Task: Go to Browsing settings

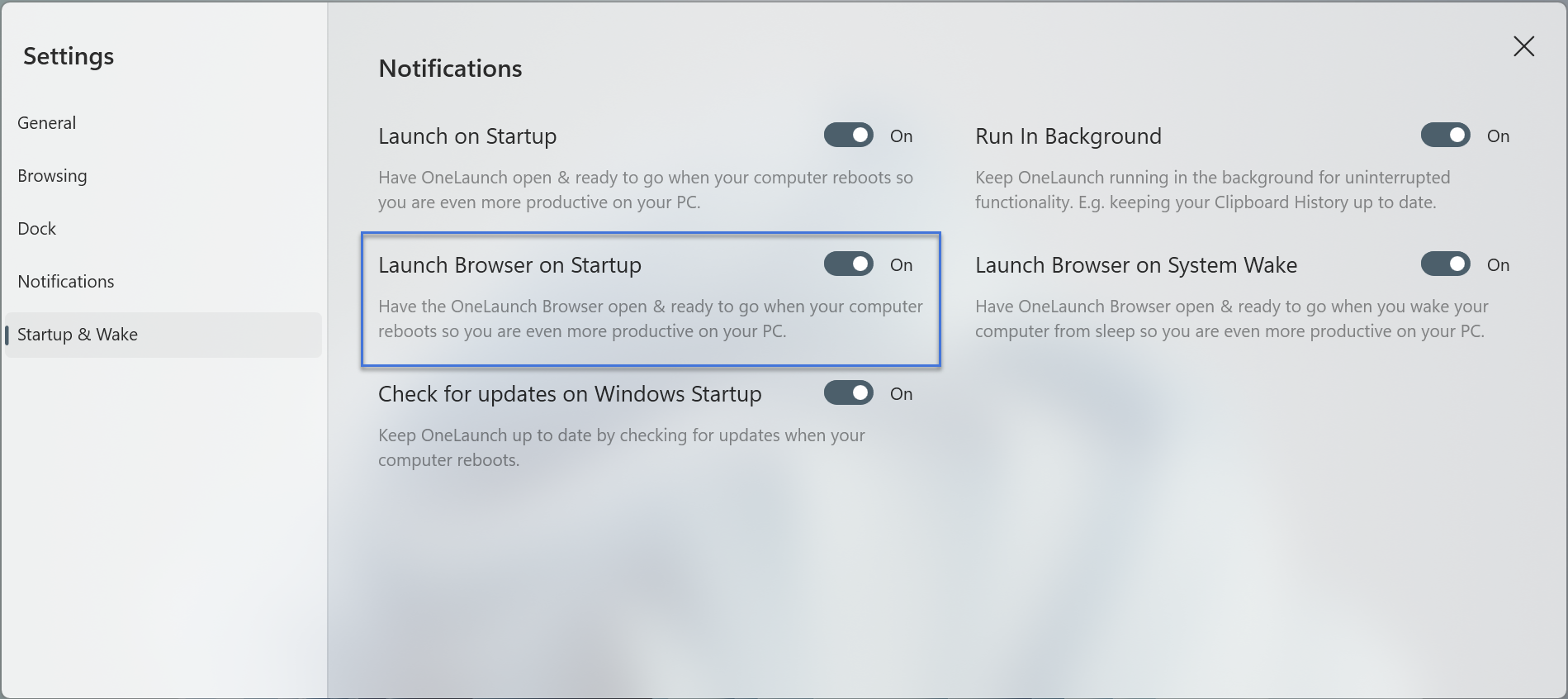Action: pos(163,176)
